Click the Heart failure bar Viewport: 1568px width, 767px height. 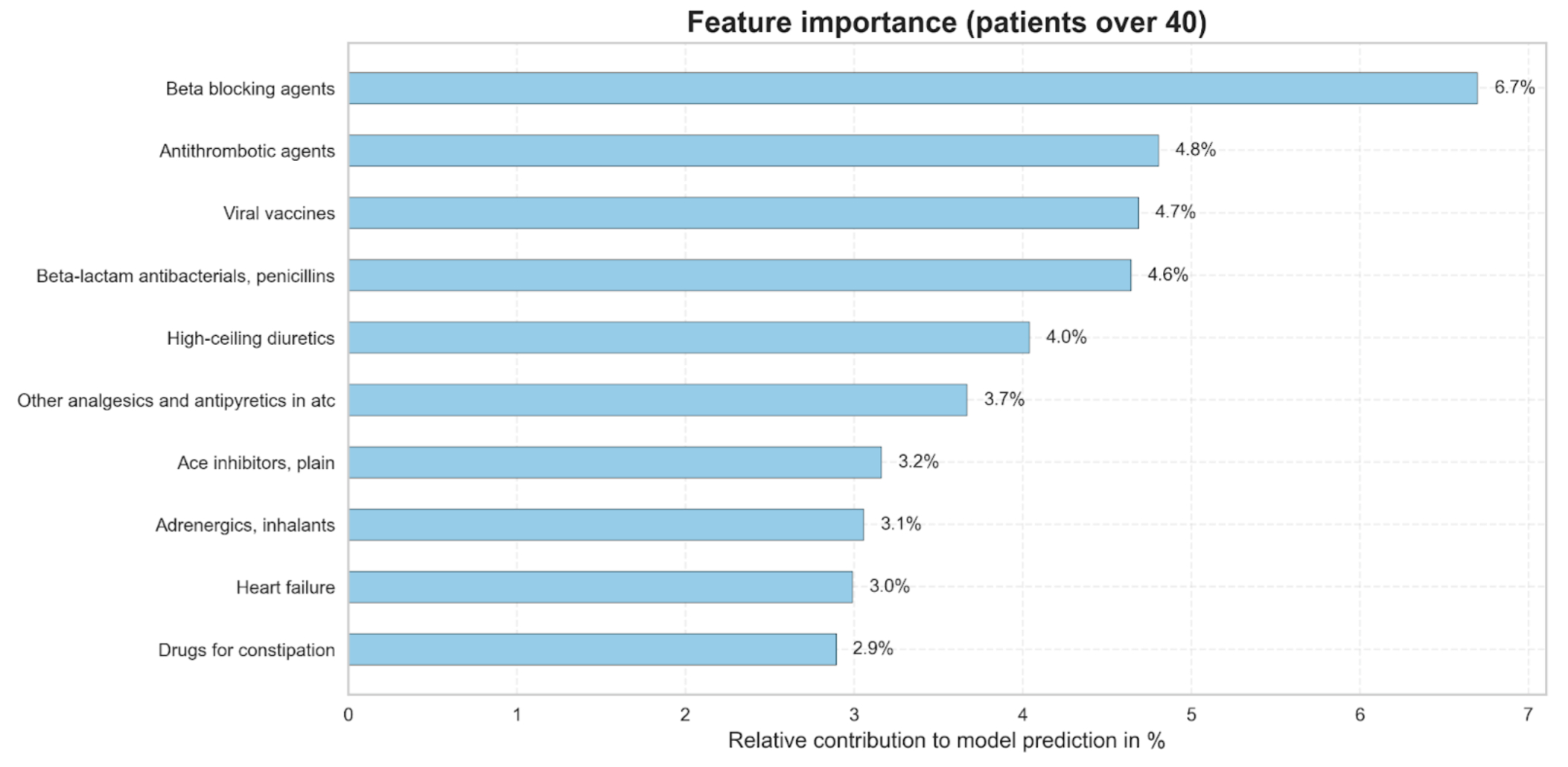pos(600,587)
